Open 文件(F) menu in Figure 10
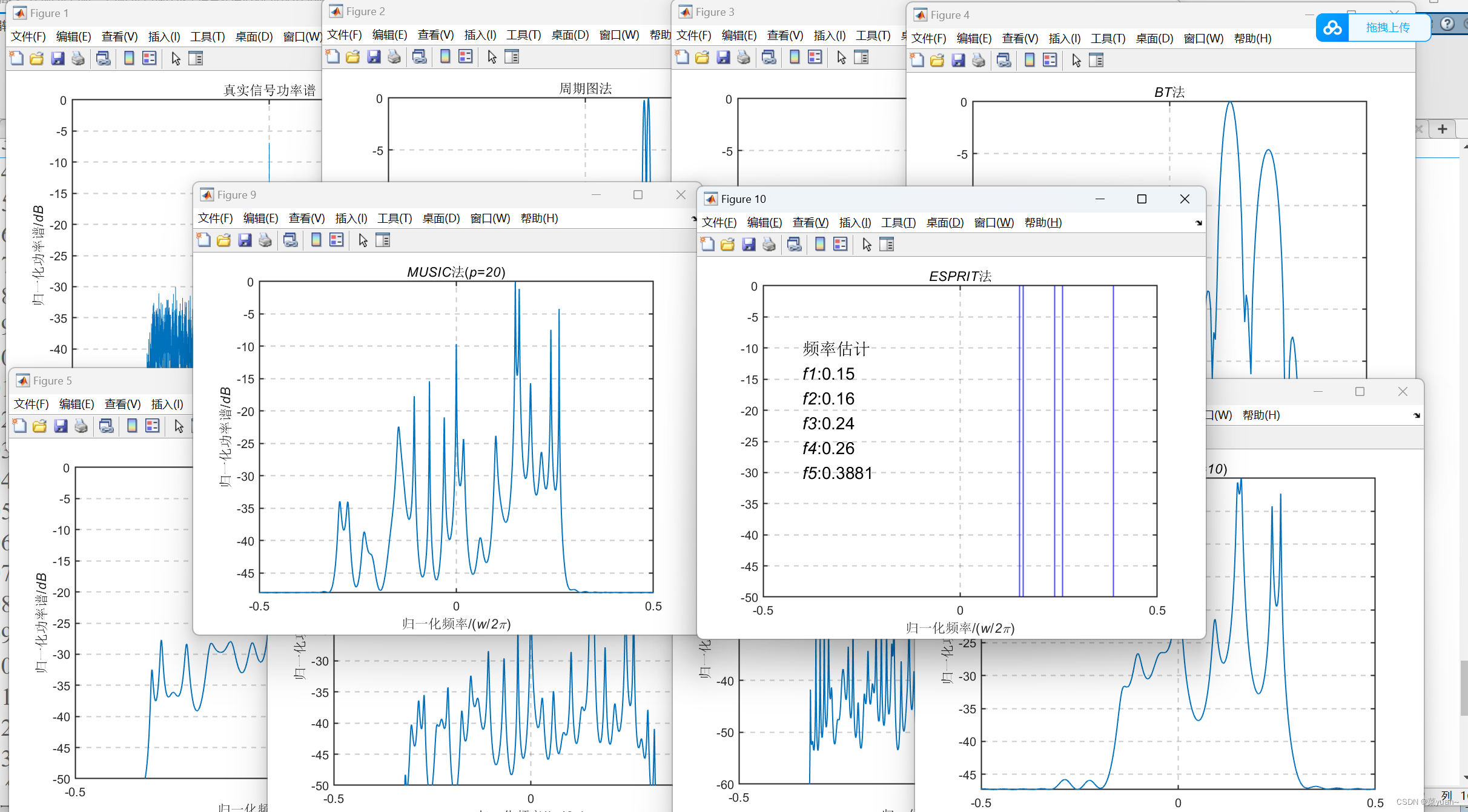 tap(719, 223)
